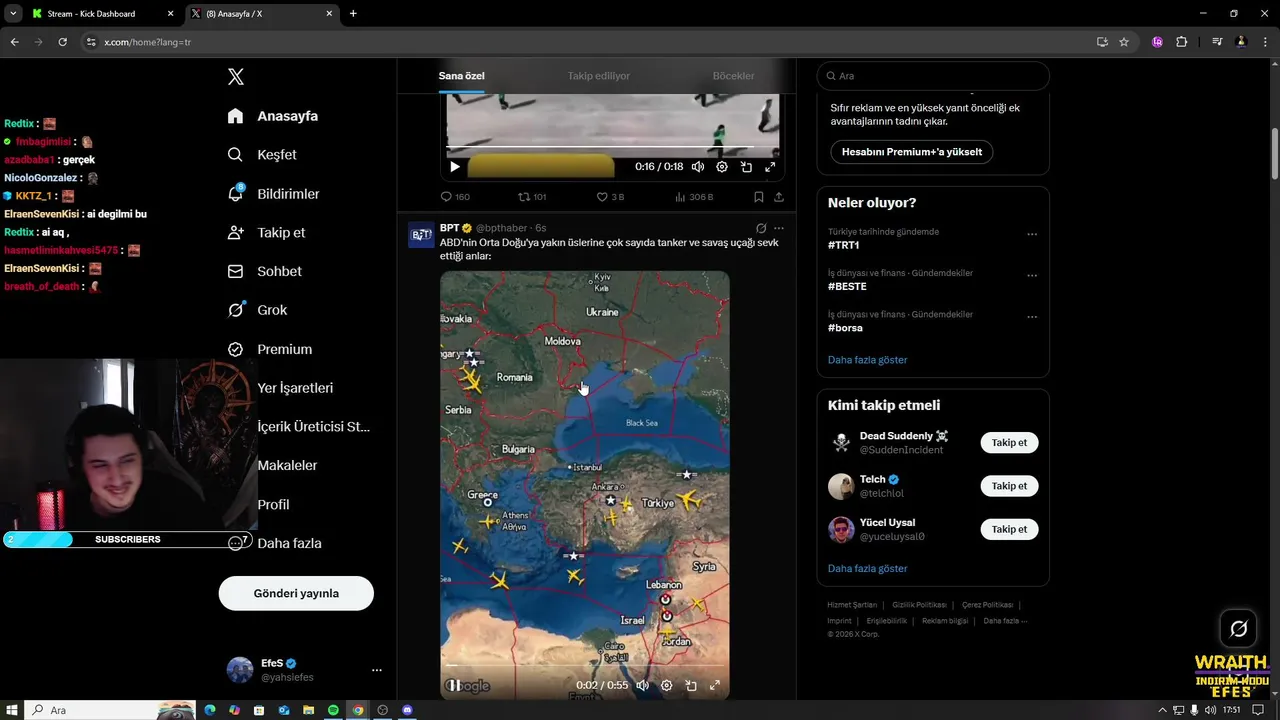This screenshot has width=1280, height=720.
Task: Click Daha fazla göster under trends
Action: point(867,360)
